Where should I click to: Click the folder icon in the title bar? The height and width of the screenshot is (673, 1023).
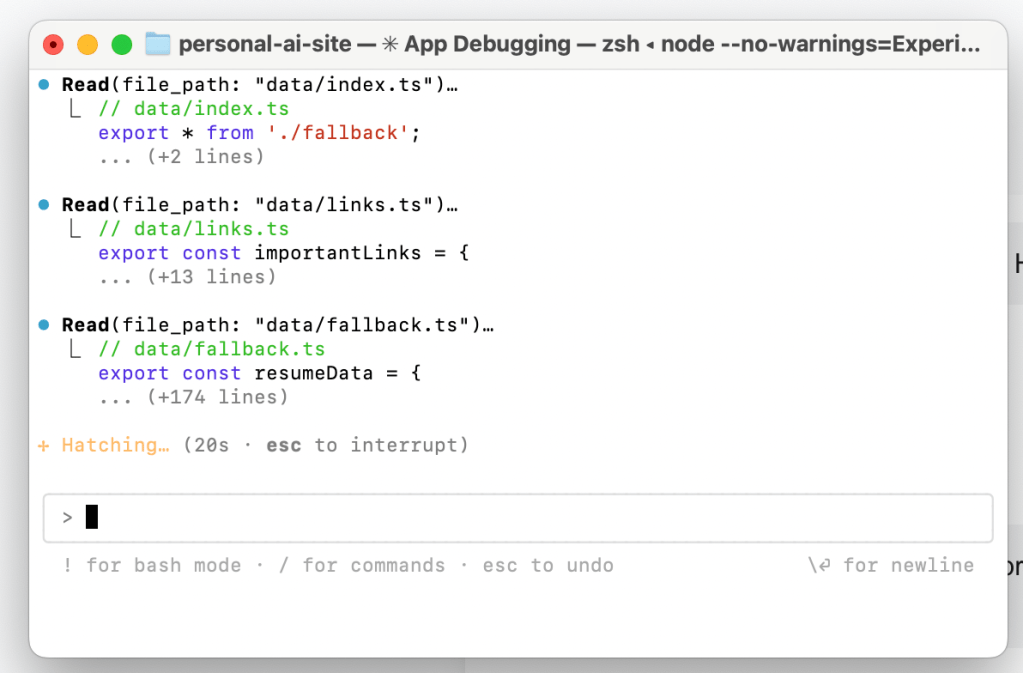158,44
